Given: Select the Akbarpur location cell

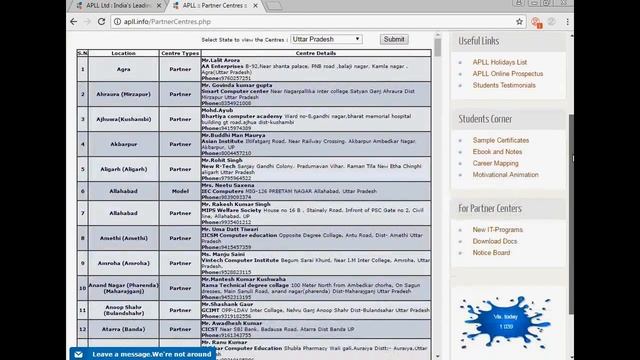Looking at the screenshot, I should pos(123,144).
